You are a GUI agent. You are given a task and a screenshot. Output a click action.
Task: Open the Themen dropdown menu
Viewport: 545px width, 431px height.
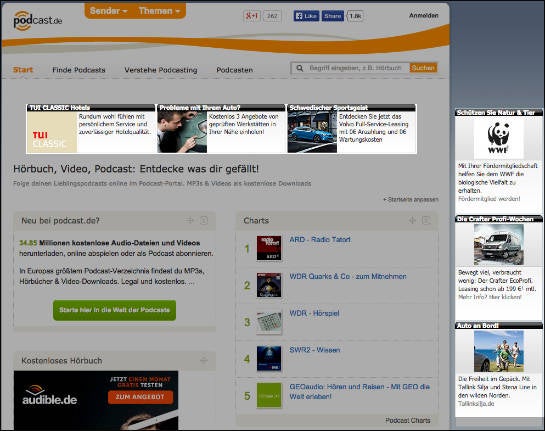click(159, 11)
